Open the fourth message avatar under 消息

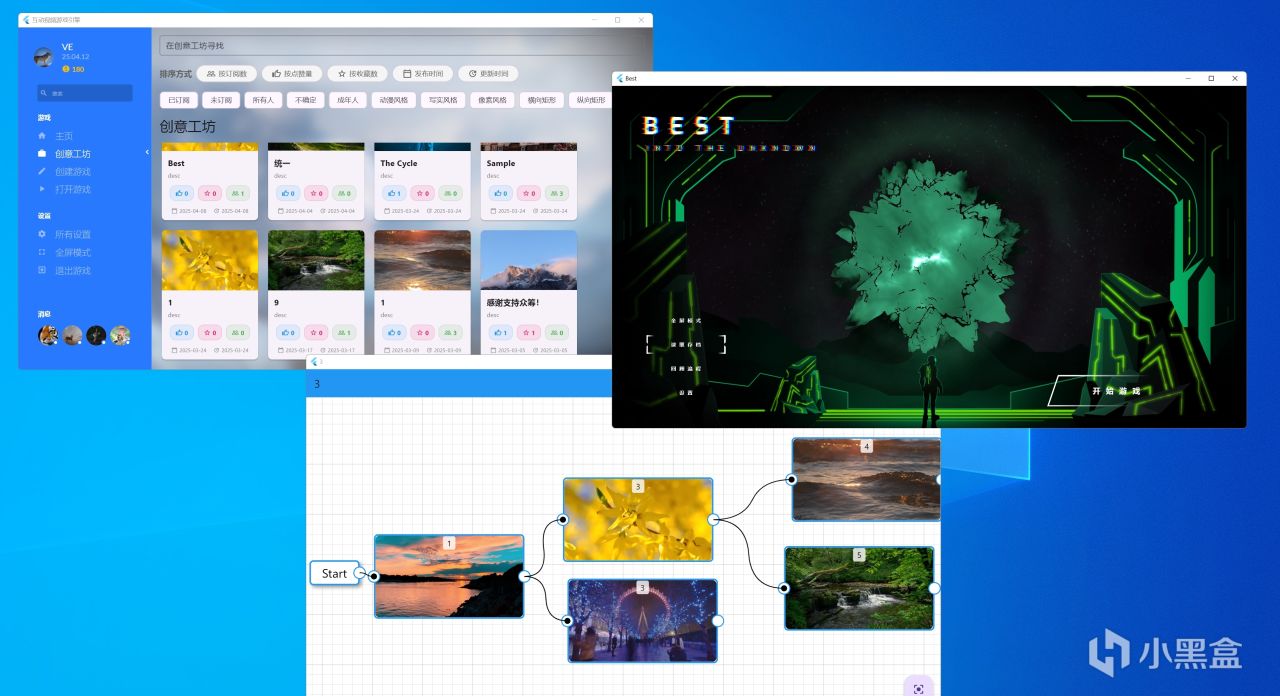tap(120, 335)
